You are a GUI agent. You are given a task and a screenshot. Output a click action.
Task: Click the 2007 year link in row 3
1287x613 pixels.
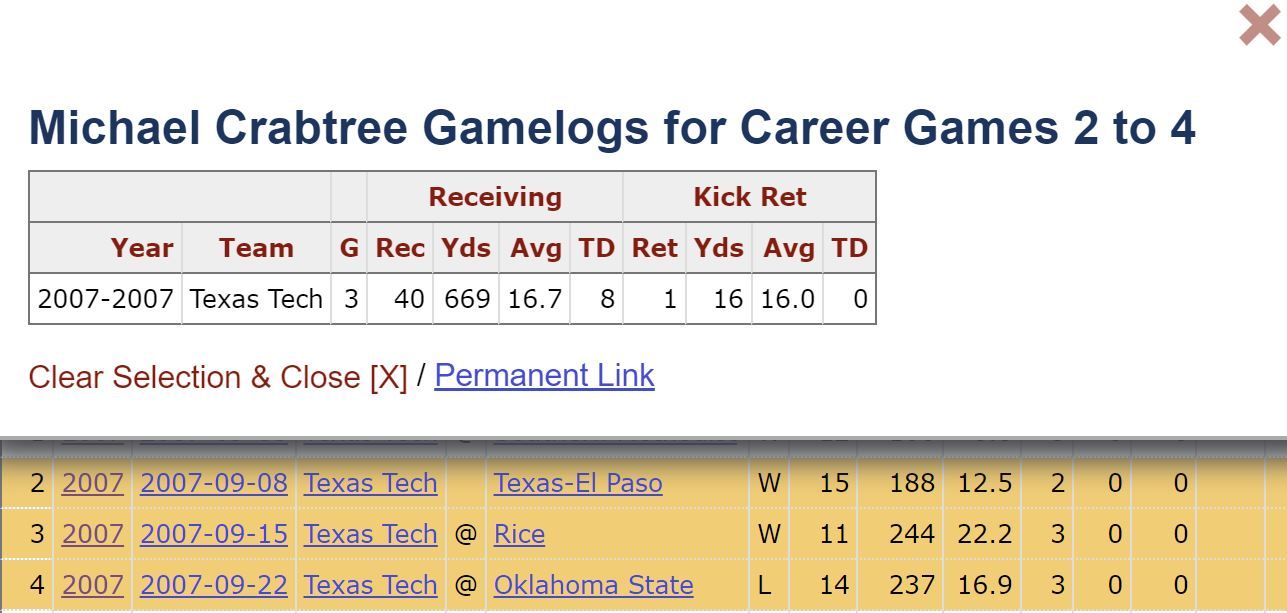93,534
